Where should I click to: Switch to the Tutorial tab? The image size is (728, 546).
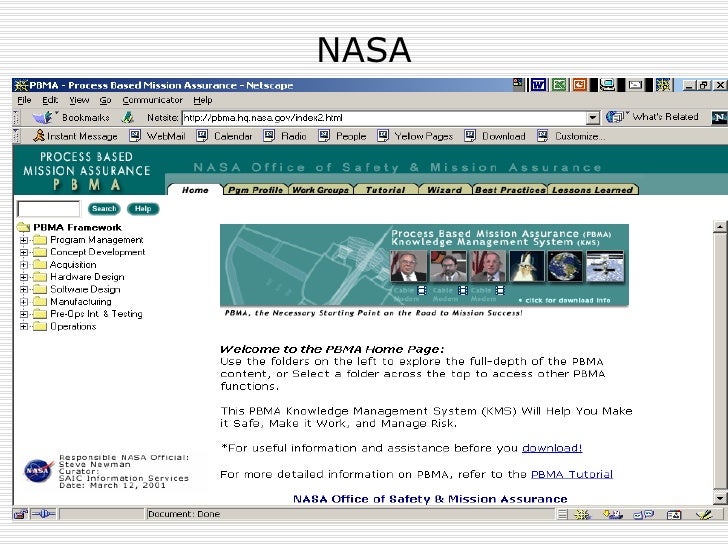point(385,189)
